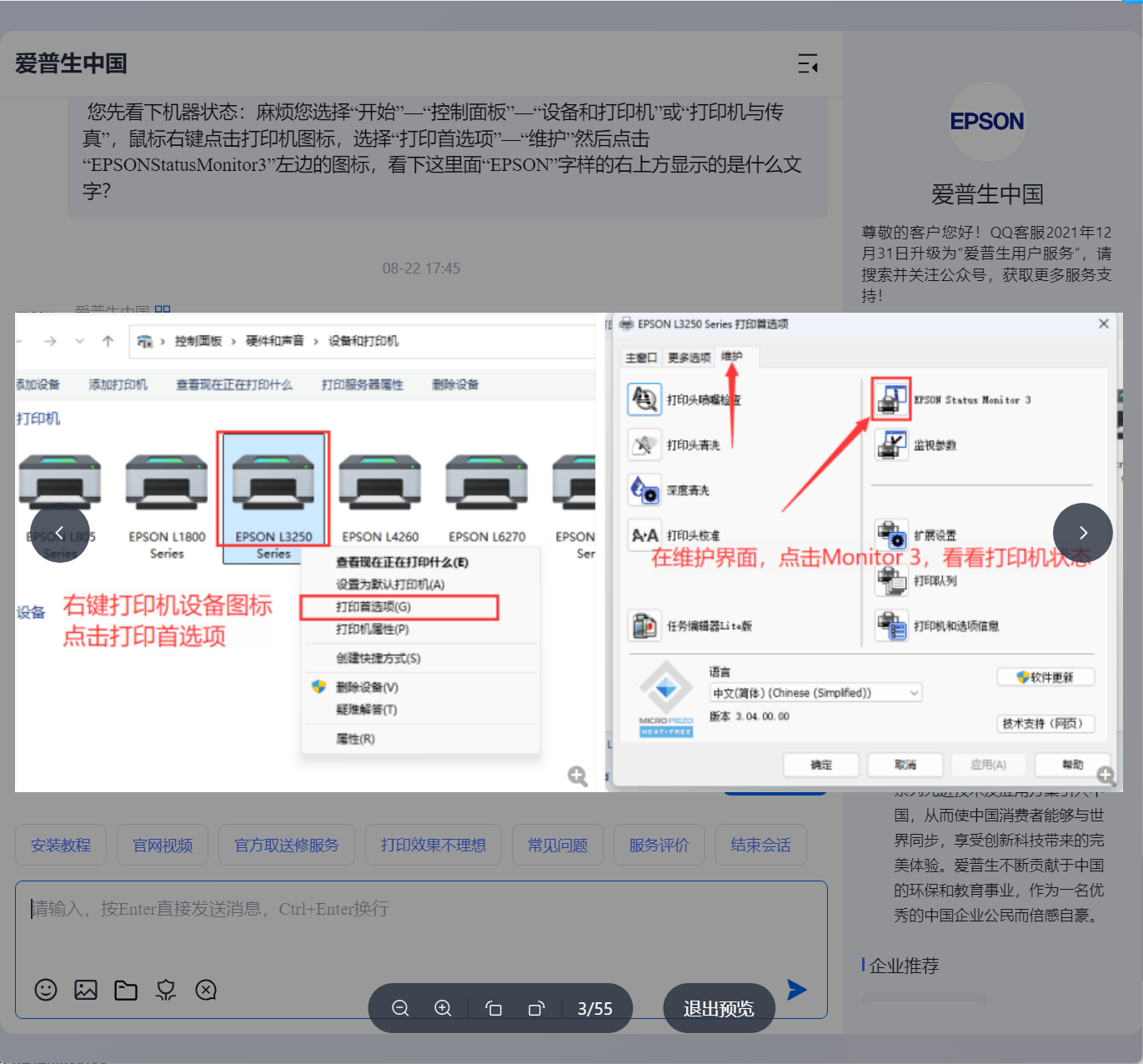1143x1064 pixels.
Task: Click the flower rating icon in toolbar
Action: [166, 990]
